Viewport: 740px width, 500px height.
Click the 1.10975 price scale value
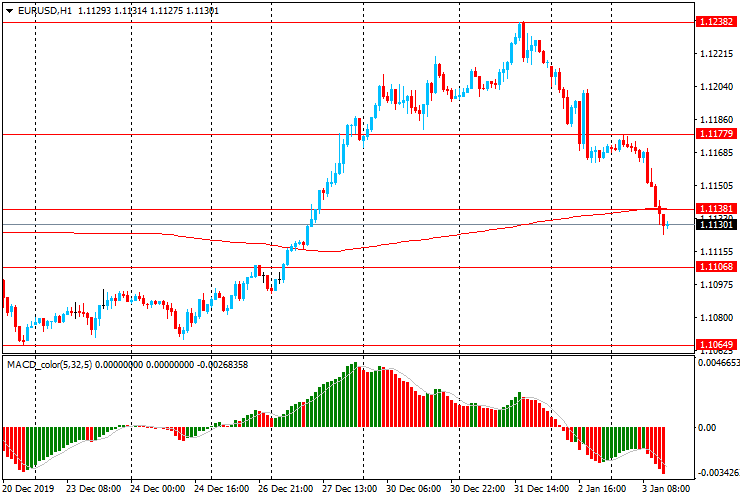click(717, 285)
